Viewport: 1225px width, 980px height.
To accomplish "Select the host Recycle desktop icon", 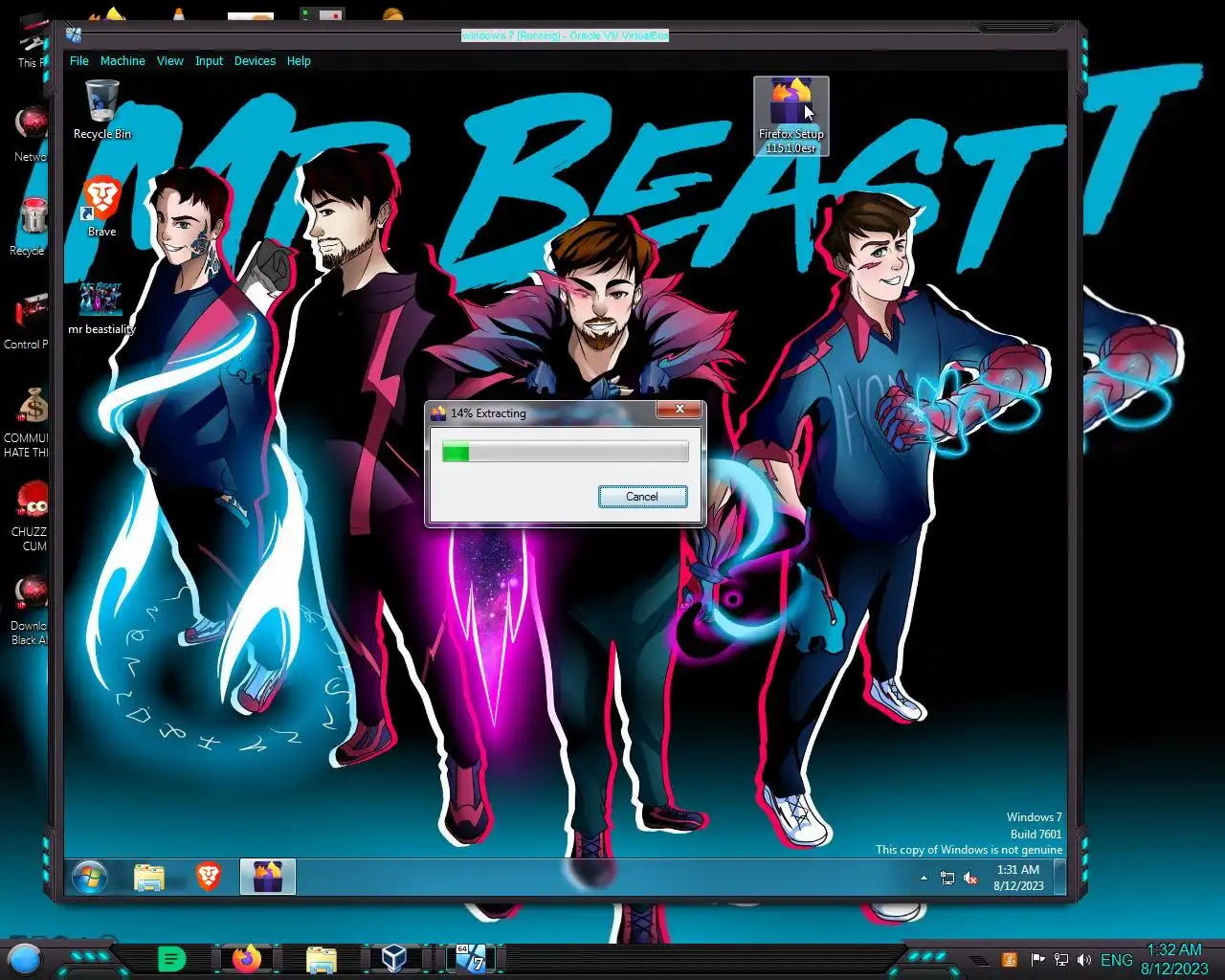I will tap(29, 227).
